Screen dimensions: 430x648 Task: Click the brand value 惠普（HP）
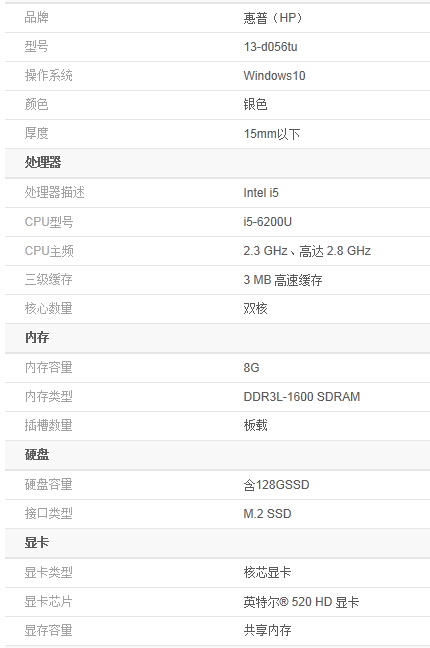tap(275, 18)
